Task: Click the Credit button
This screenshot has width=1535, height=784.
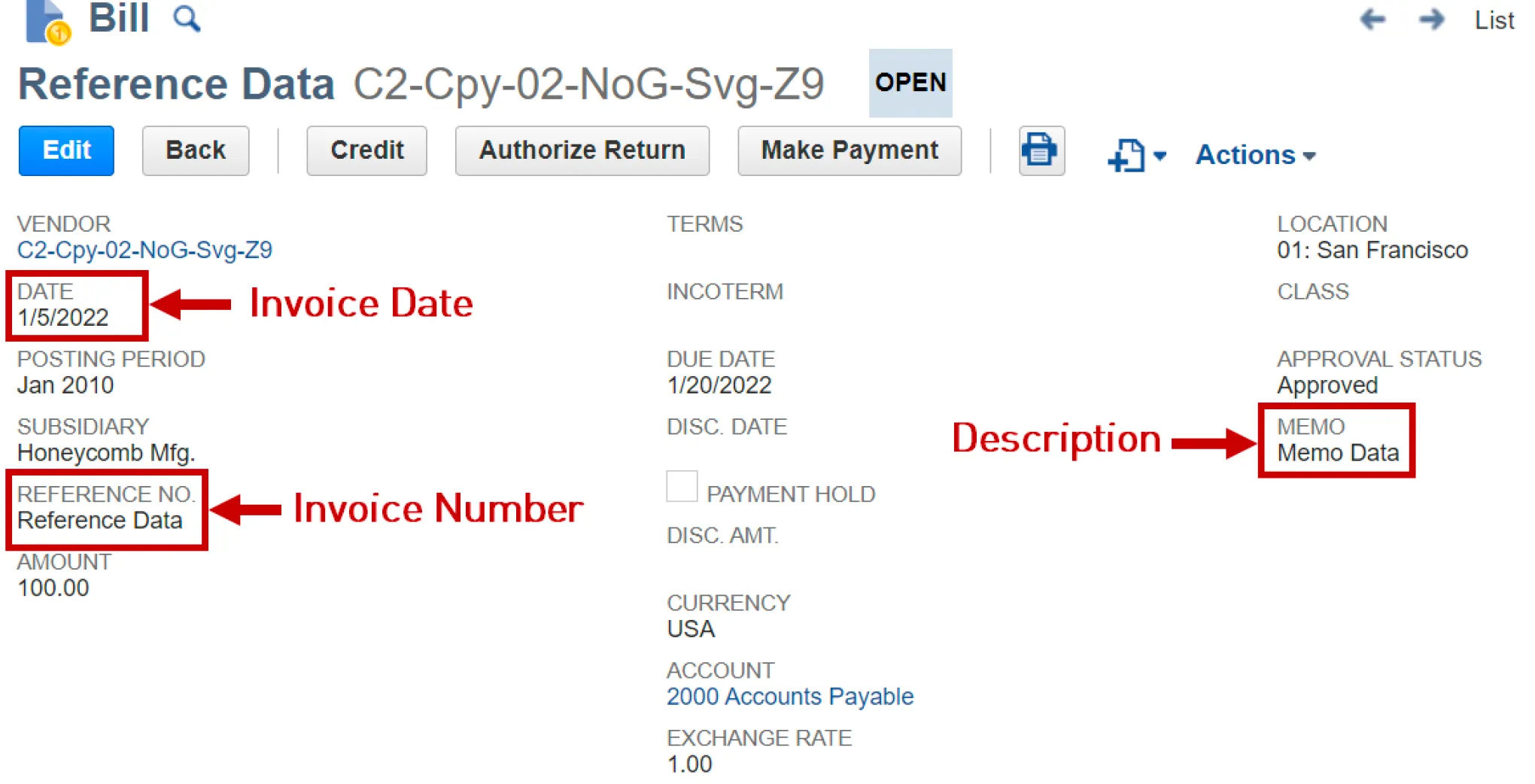Action: point(366,150)
